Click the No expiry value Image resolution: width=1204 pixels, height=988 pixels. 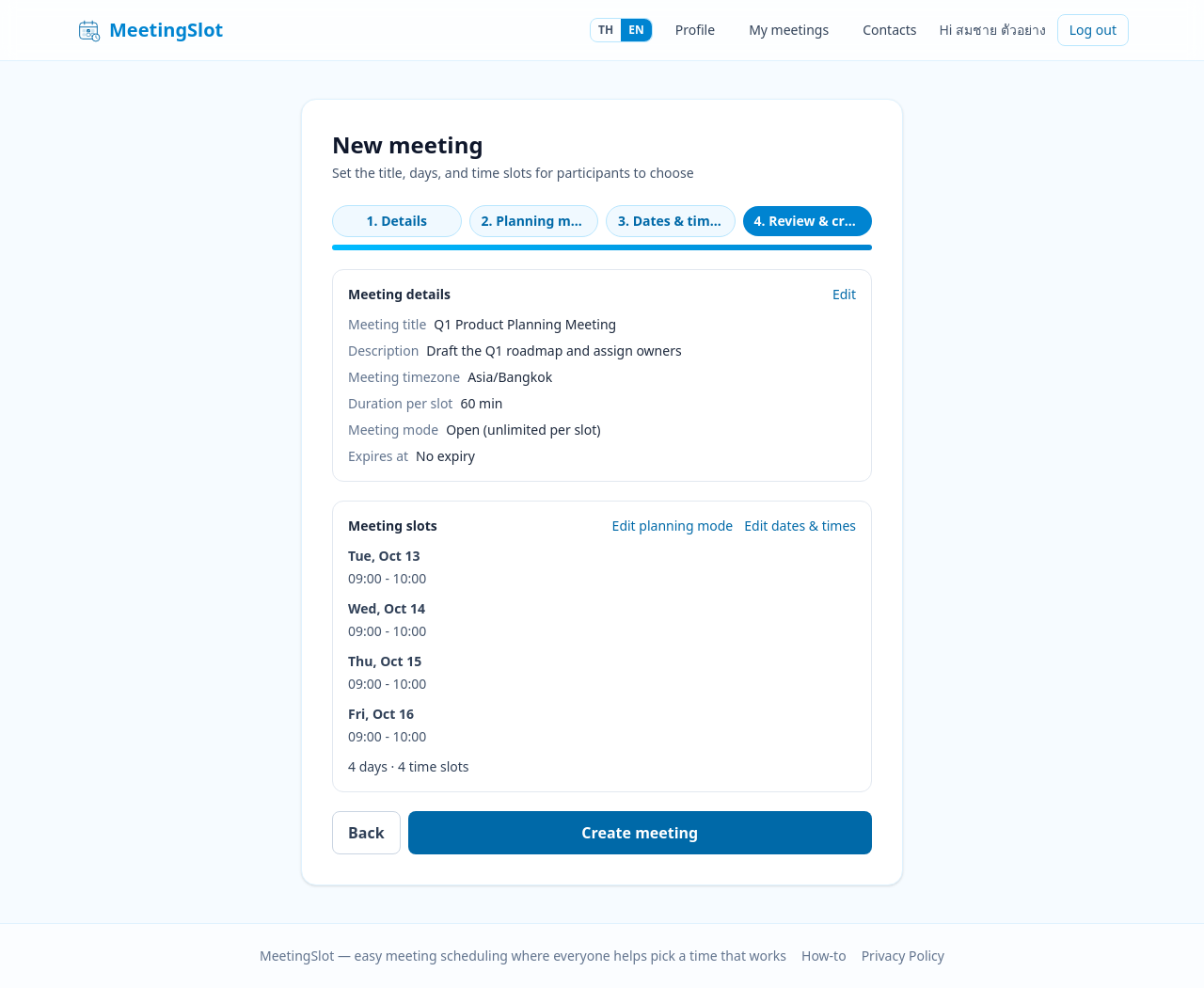(445, 456)
